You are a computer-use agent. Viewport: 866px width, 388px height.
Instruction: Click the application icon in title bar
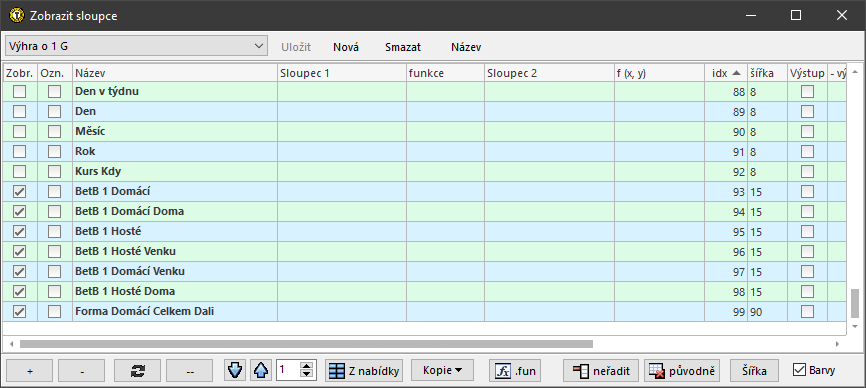pos(17,15)
